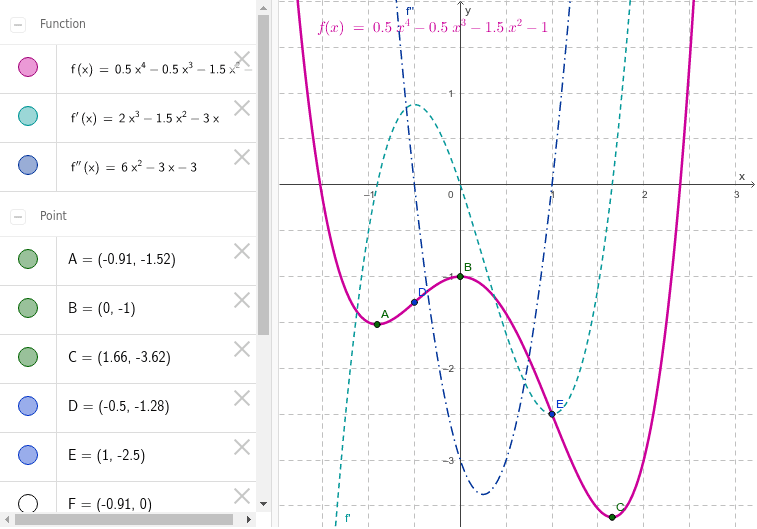The width and height of the screenshot is (757, 529).
Task: Delete the f(x) function row
Action: (x=242, y=59)
